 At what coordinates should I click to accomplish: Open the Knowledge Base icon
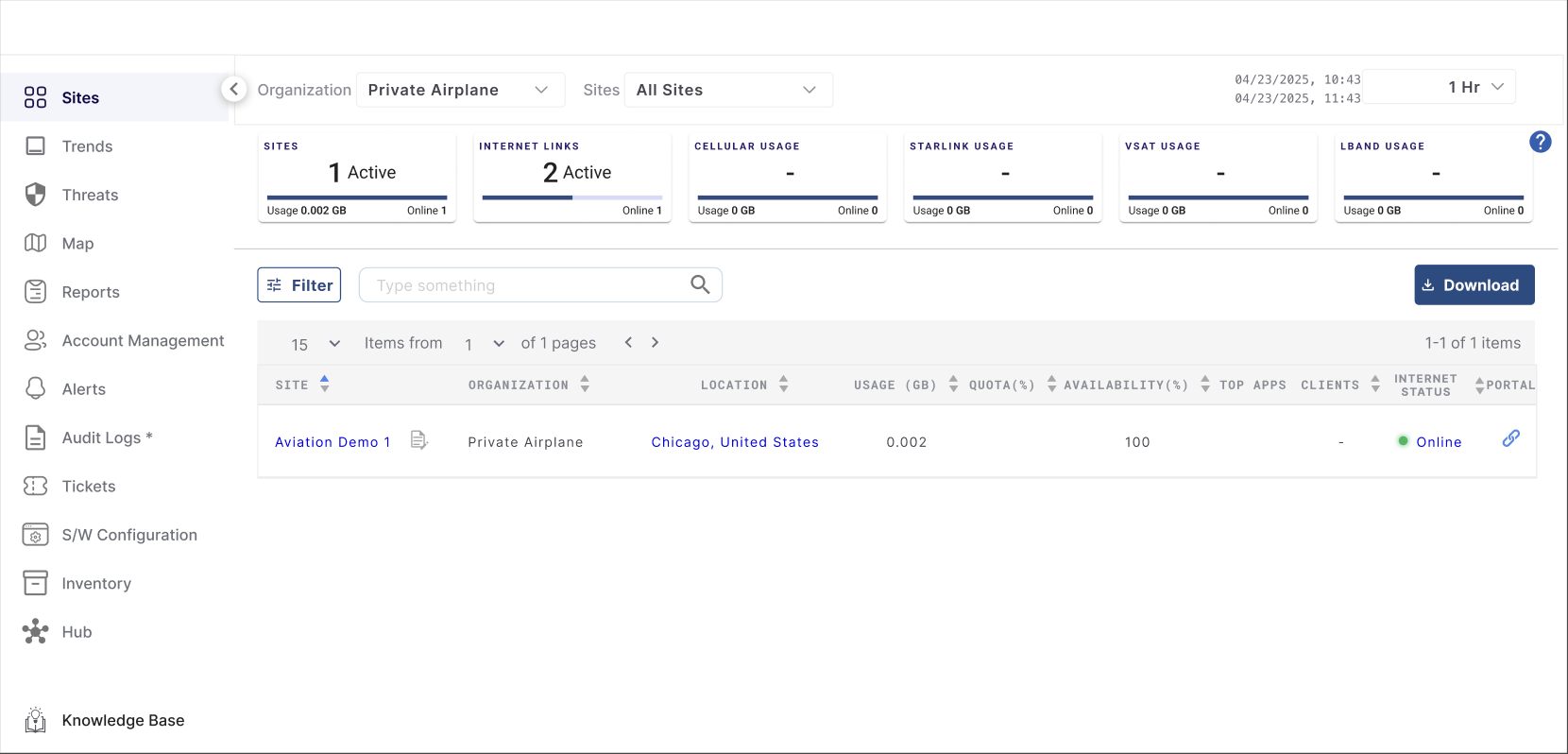(36, 720)
